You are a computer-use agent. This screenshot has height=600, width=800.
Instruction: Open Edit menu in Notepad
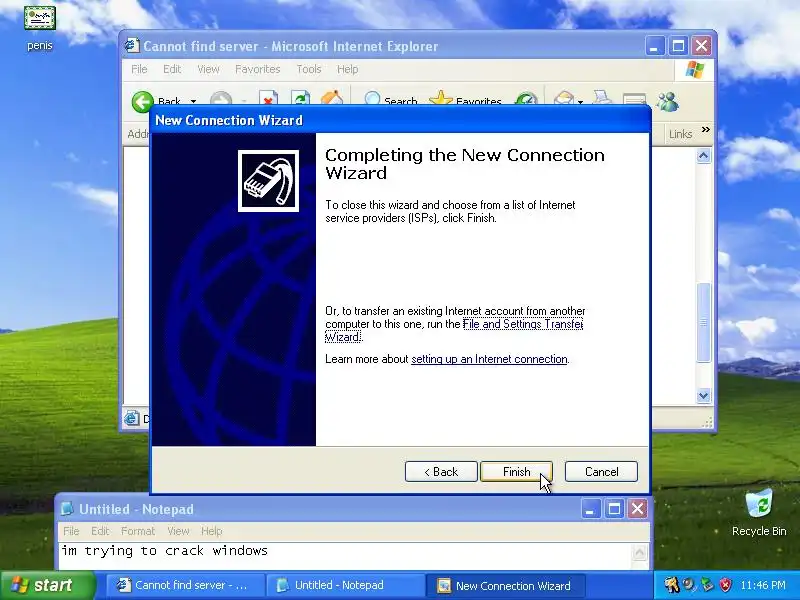(x=100, y=531)
